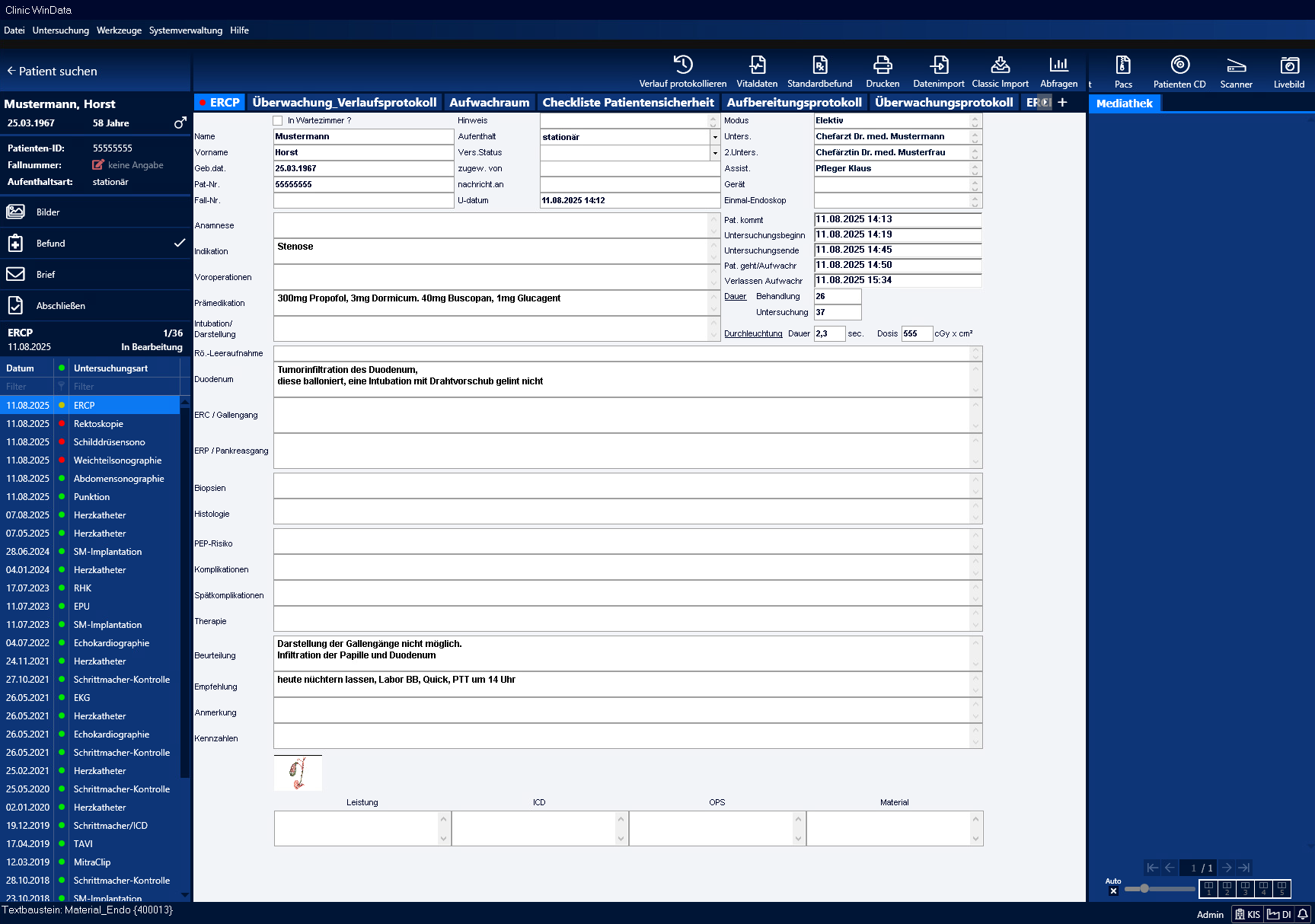Screen dimensions: 1315x924
Task: Click the Durchleuchtung link
Action: tap(753, 334)
